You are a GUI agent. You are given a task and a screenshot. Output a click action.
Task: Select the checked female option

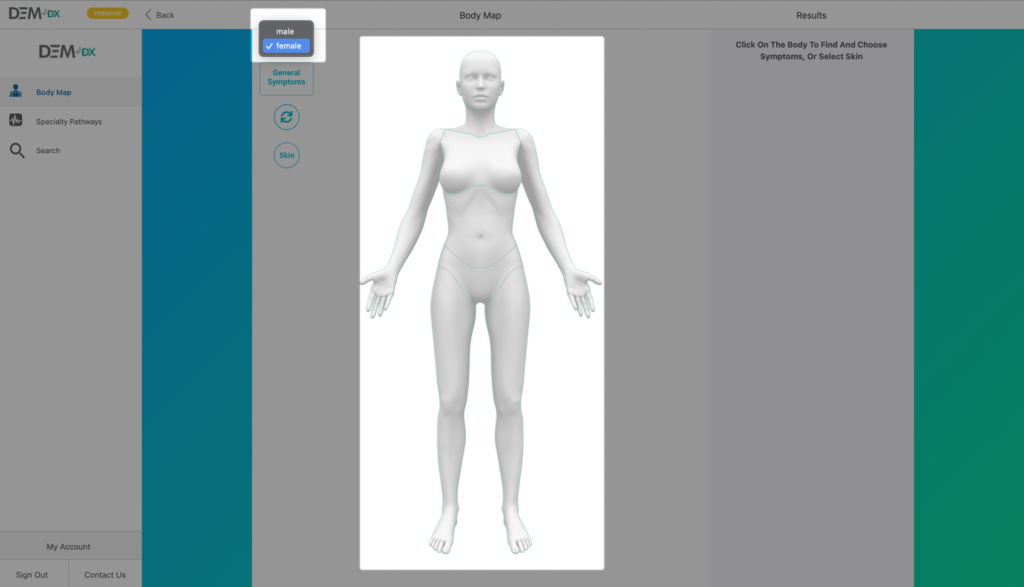(287, 46)
